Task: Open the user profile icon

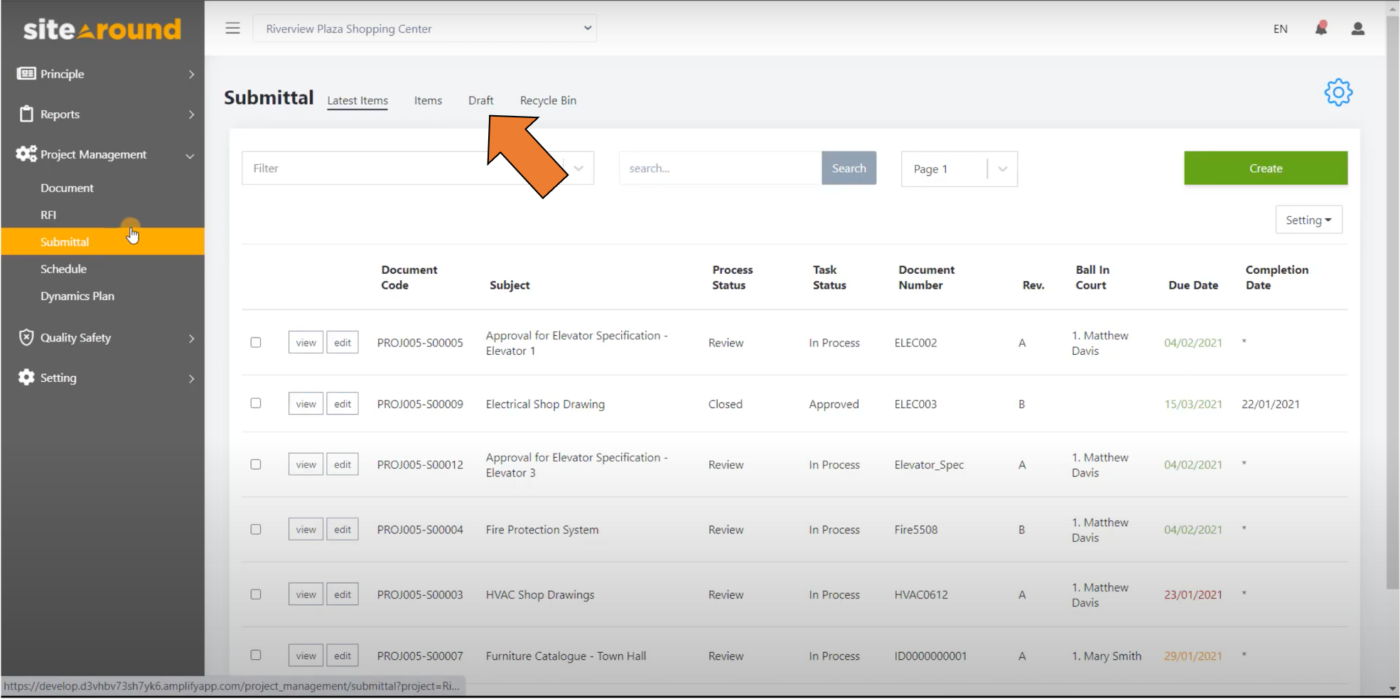Action: pos(1358,29)
